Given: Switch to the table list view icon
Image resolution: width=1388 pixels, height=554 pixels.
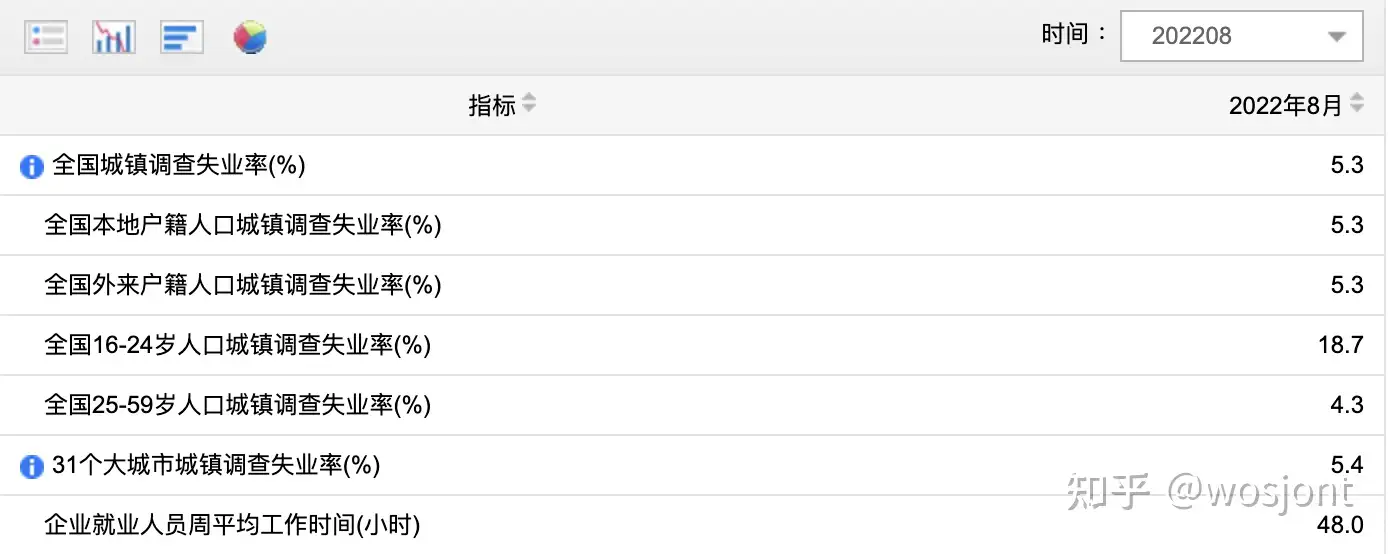Looking at the screenshot, I should [x=46, y=37].
